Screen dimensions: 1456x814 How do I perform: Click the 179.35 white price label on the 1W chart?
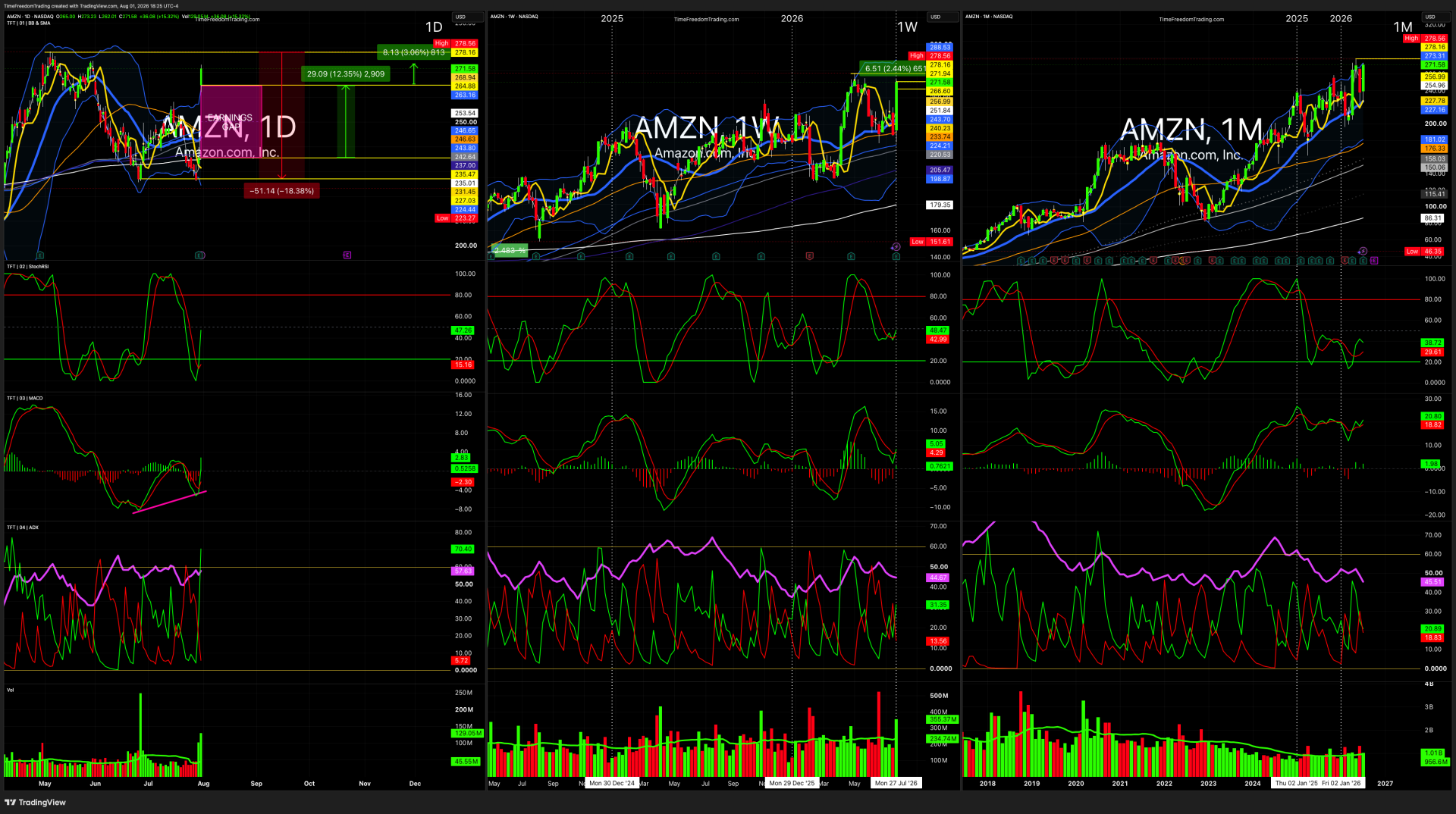point(940,205)
